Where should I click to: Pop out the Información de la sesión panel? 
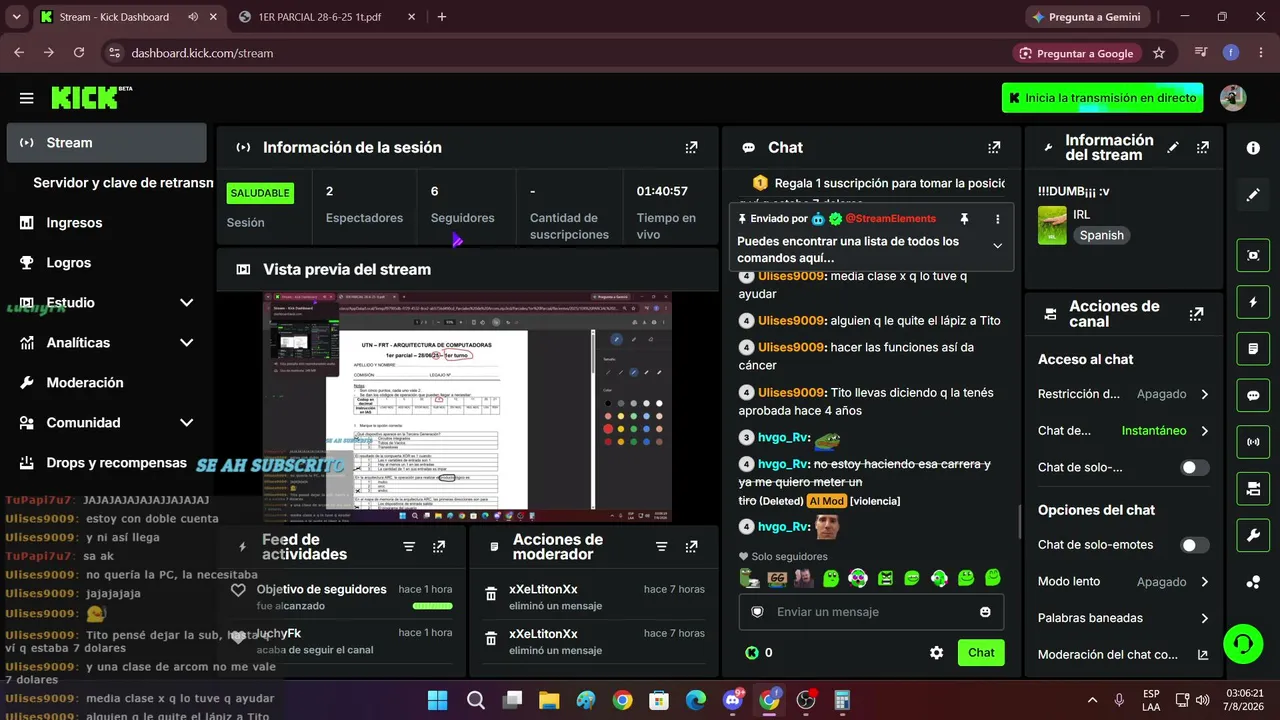691,147
